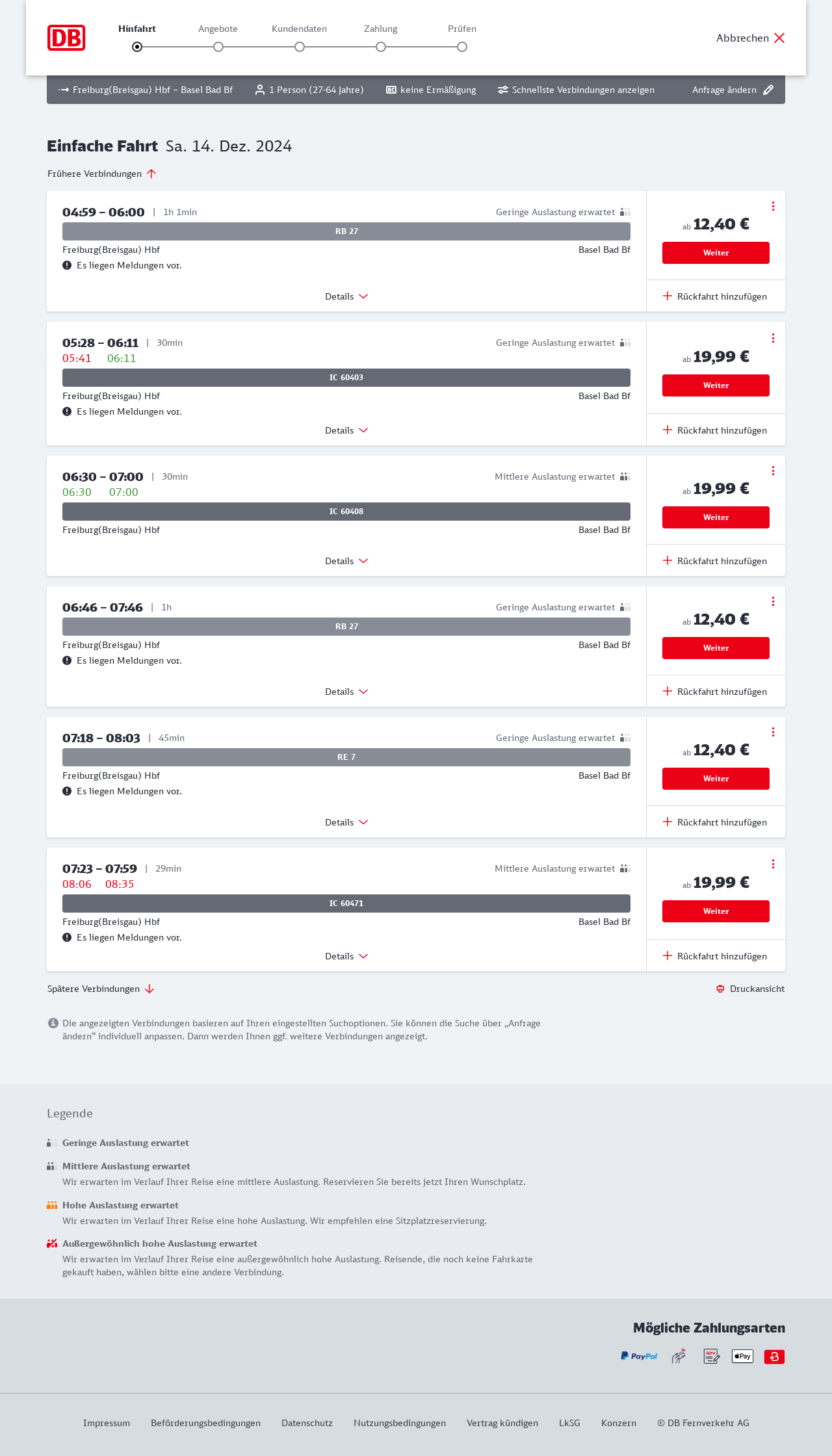The width and height of the screenshot is (832, 1456).
Task: Click the Apple Pay payment icon
Action: 742,1356
